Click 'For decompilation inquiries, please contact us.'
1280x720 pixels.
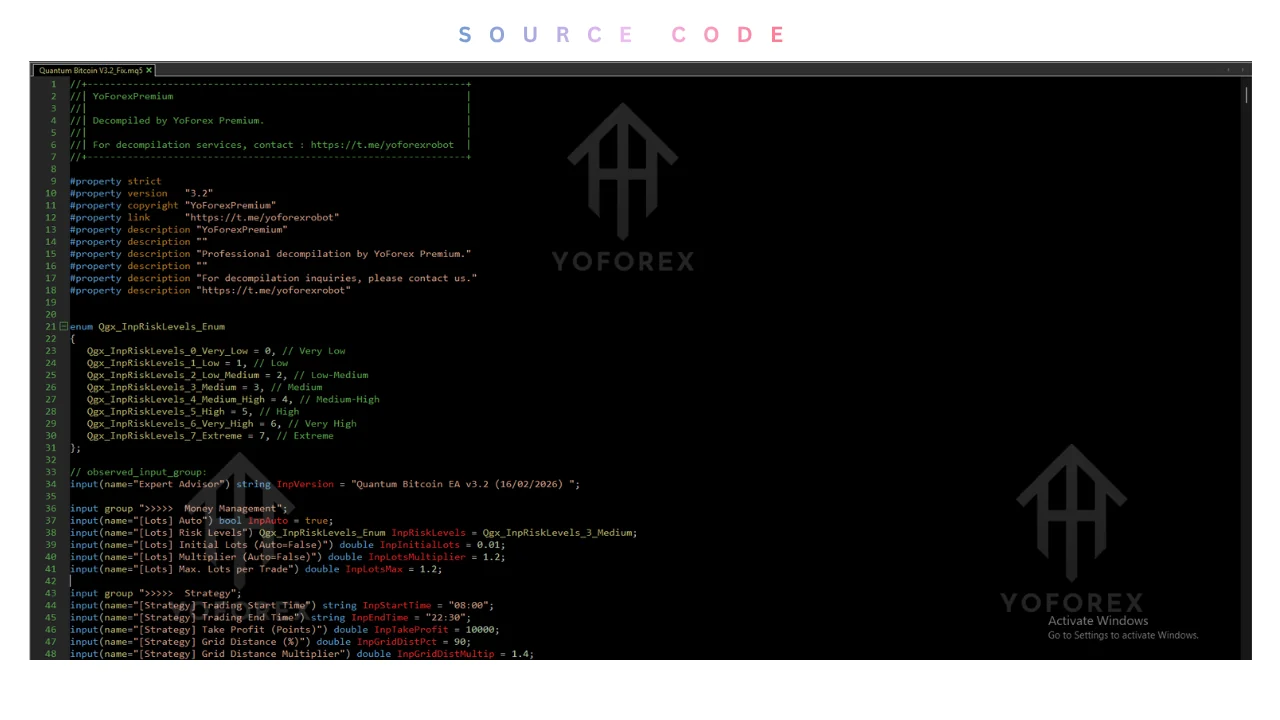pos(273,278)
